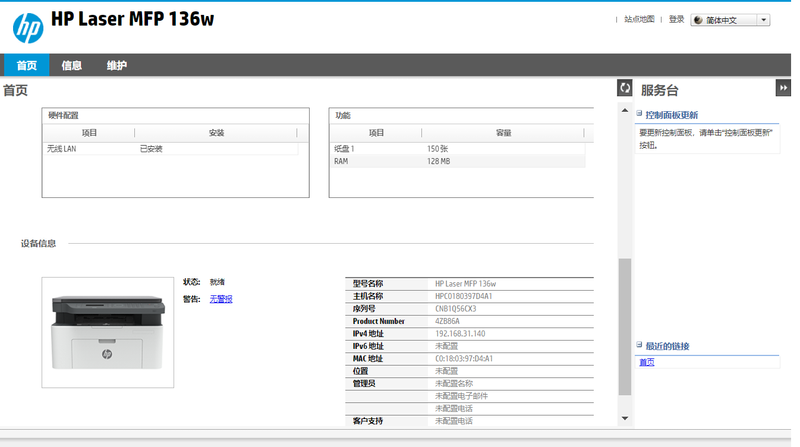Viewport: 800px width, 447px height.
Task: Click the refresh icon beside 服务台
Action: 624,88
